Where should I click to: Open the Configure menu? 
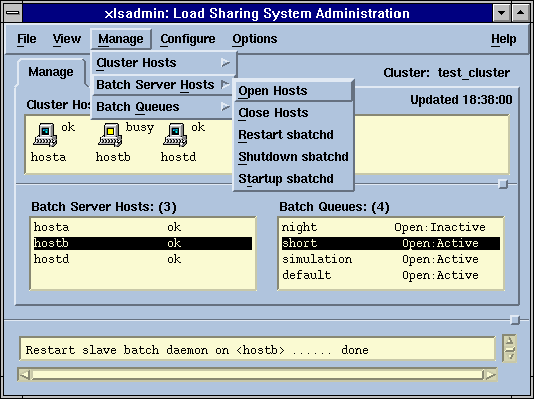click(188, 39)
